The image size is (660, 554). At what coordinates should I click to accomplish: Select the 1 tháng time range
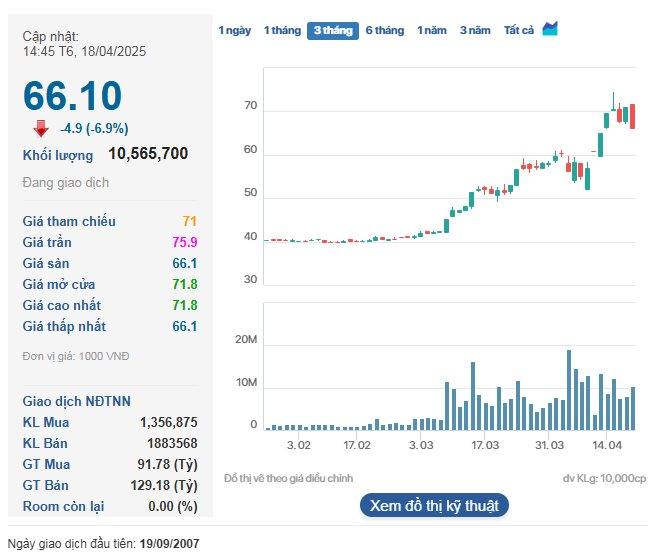click(x=282, y=31)
